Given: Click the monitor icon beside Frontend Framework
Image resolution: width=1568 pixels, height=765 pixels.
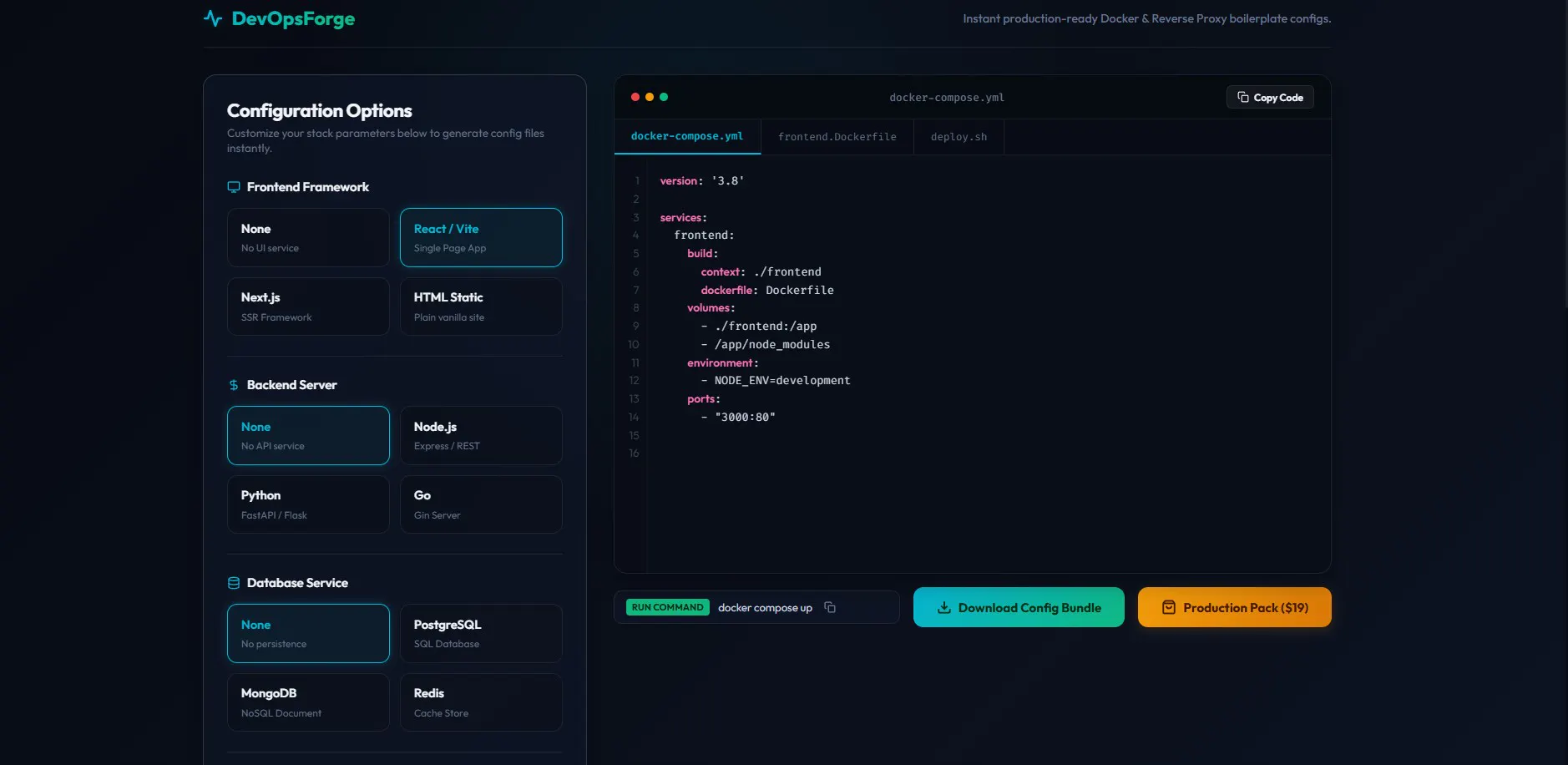Looking at the screenshot, I should [234, 187].
